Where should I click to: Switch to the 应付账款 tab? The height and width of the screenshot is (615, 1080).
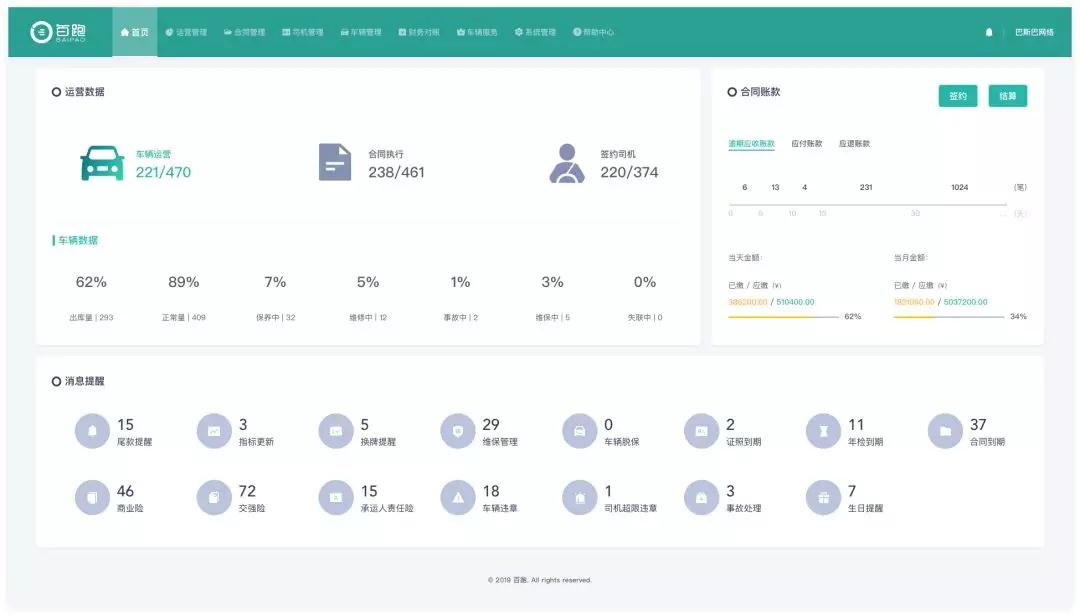806,144
